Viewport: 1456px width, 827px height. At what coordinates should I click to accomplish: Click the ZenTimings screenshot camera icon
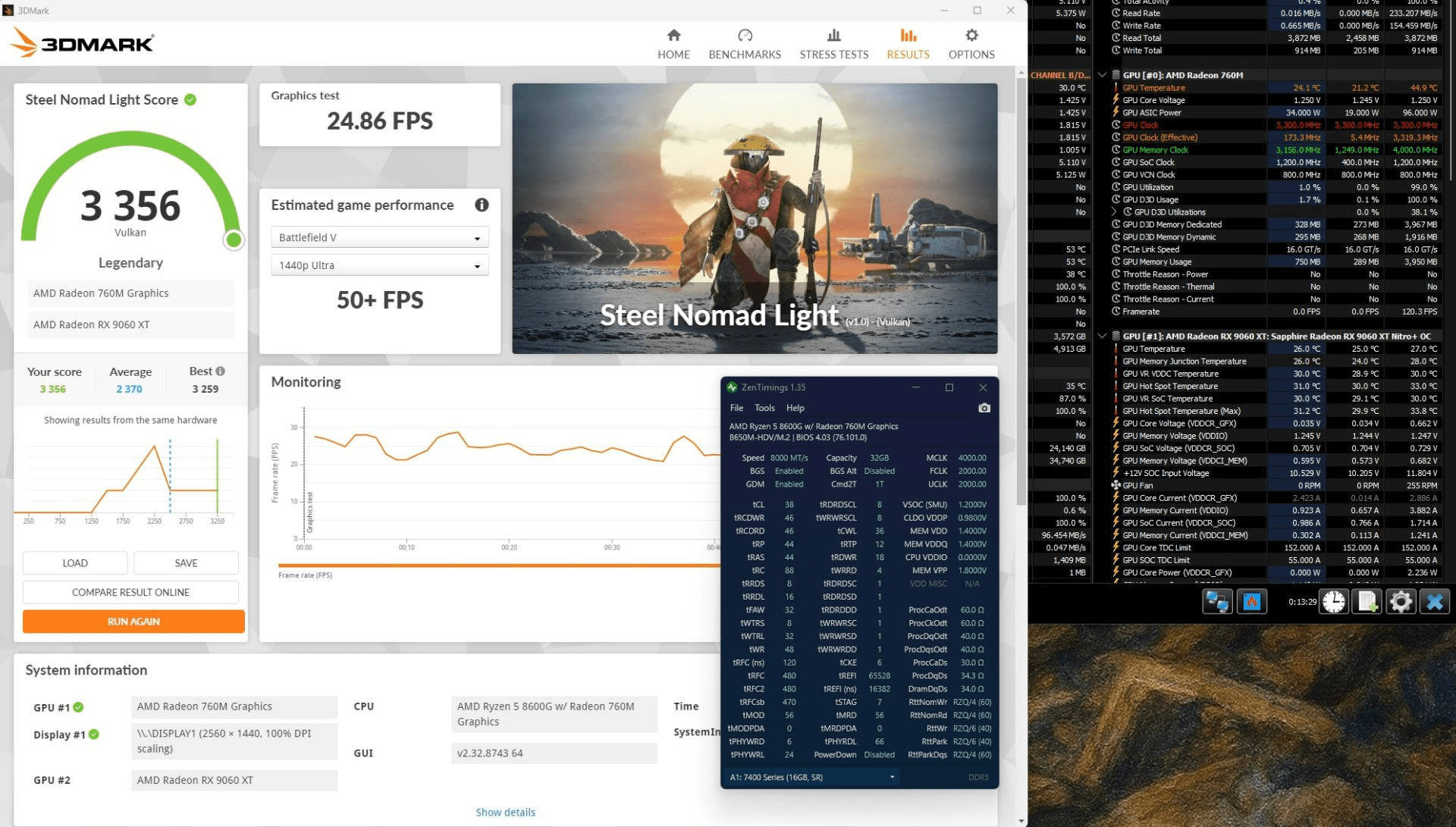[x=984, y=408]
